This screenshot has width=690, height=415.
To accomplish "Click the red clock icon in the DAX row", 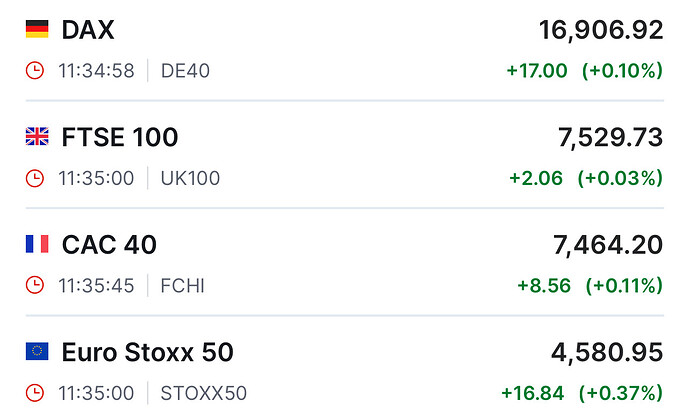I will coord(35,71).
